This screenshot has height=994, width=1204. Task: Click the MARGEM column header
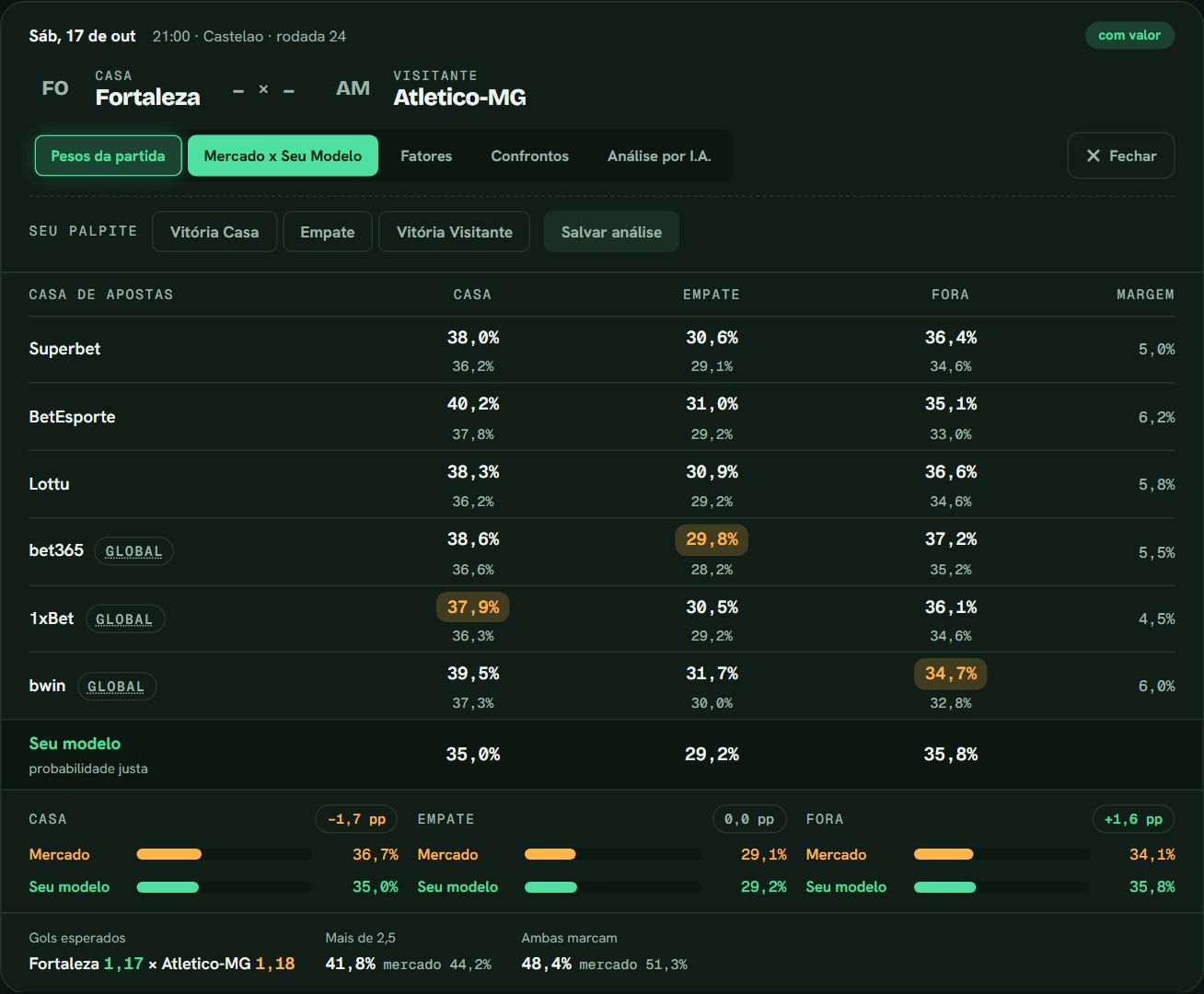[1145, 295]
